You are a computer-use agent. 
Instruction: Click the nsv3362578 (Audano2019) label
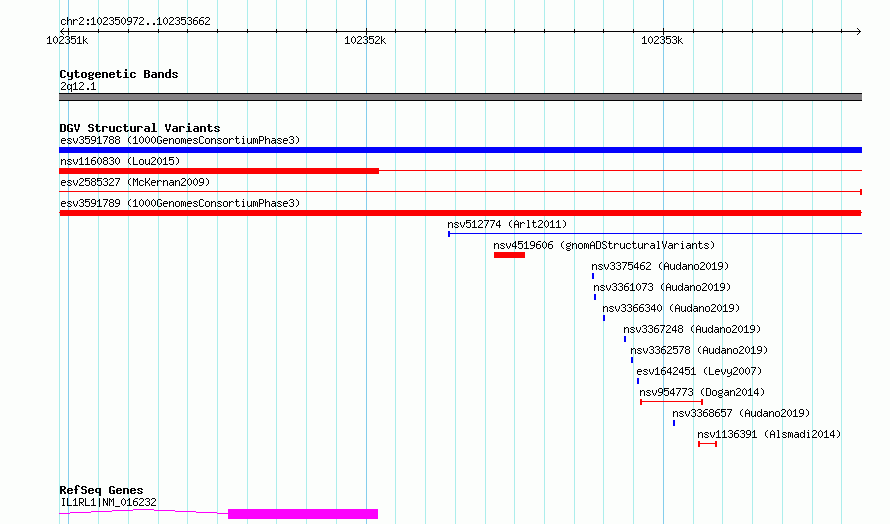pyautogui.click(x=699, y=350)
